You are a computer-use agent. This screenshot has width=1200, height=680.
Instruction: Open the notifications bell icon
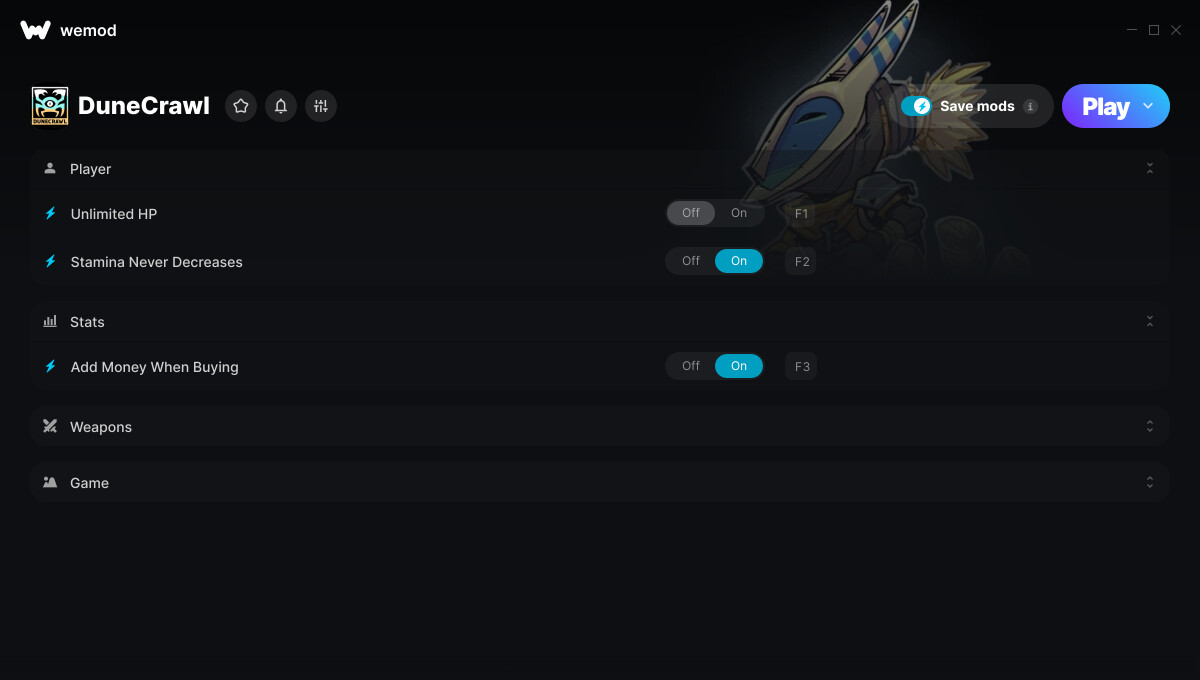click(x=281, y=106)
